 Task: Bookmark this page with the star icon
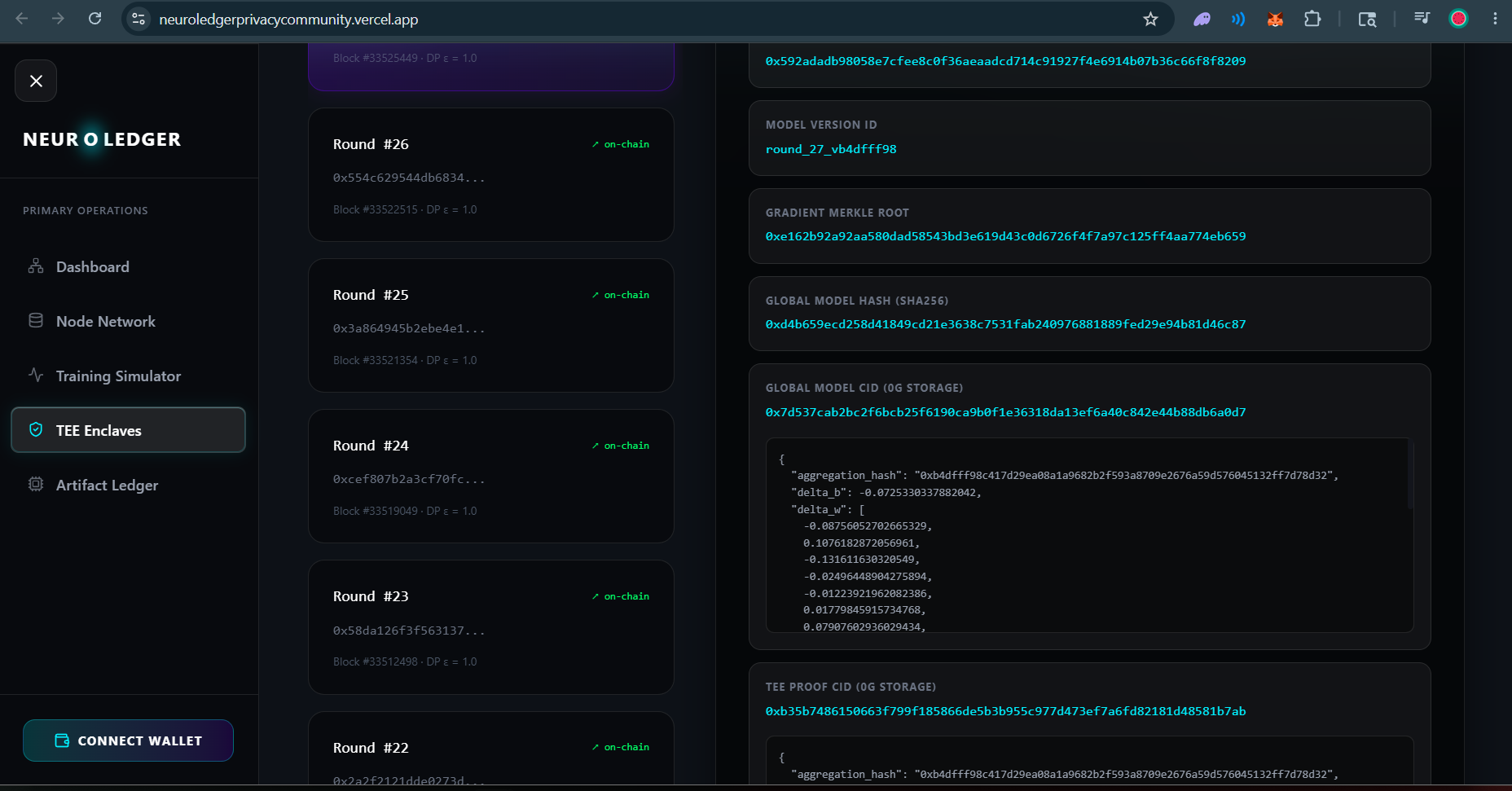pyautogui.click(x=1150, y=19)
